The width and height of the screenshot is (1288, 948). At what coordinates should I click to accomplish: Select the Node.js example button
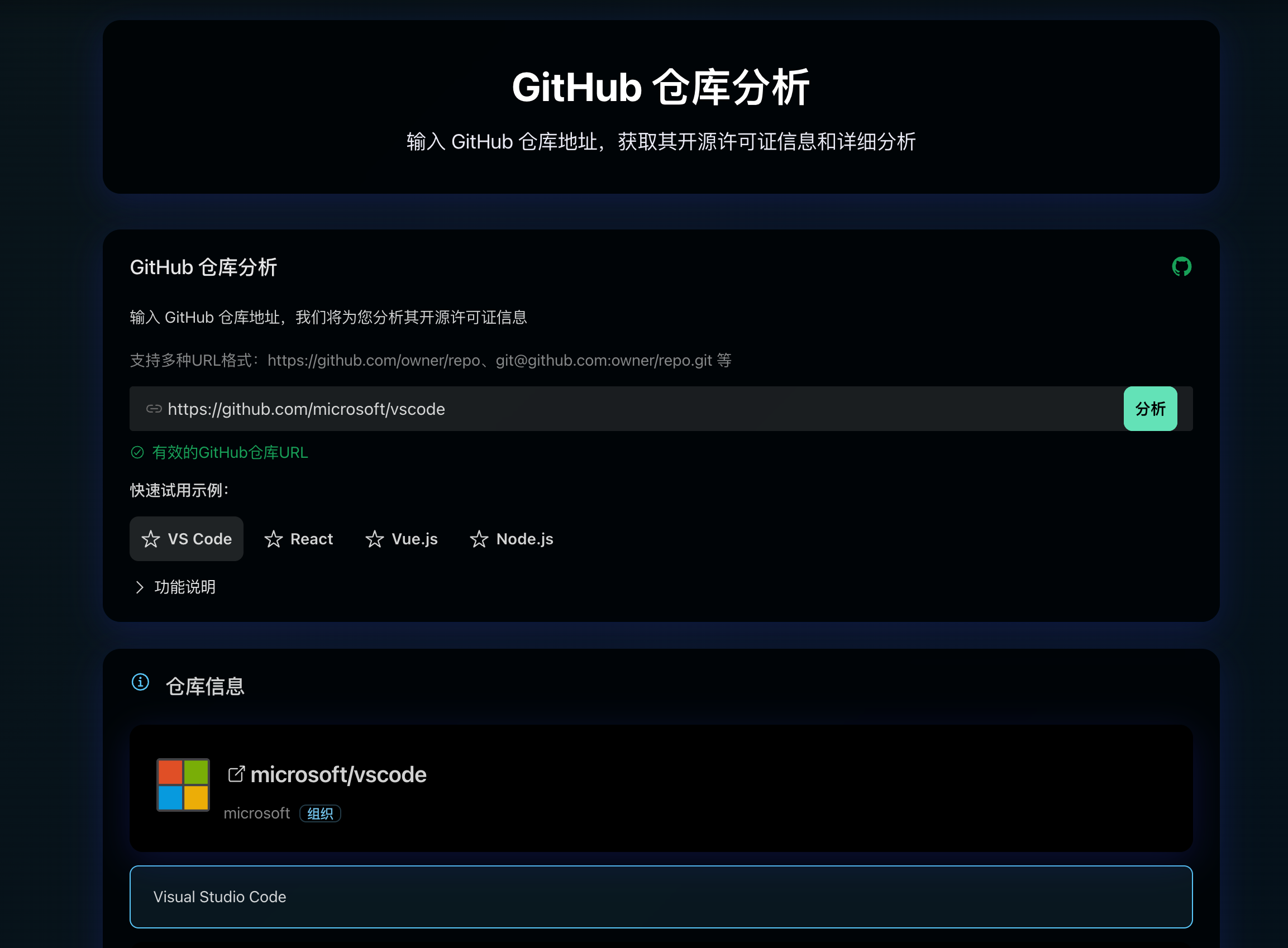[x=511, y=539]
